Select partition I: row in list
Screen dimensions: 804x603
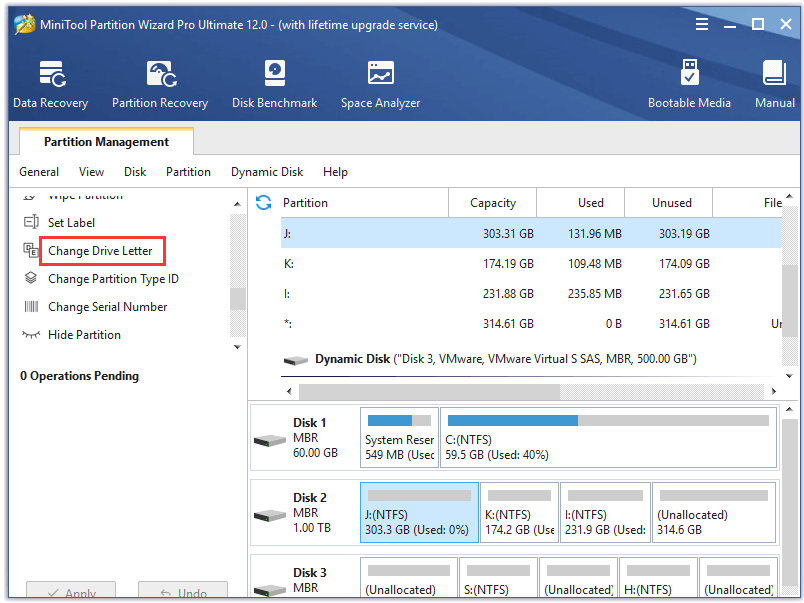pos(531,293)
